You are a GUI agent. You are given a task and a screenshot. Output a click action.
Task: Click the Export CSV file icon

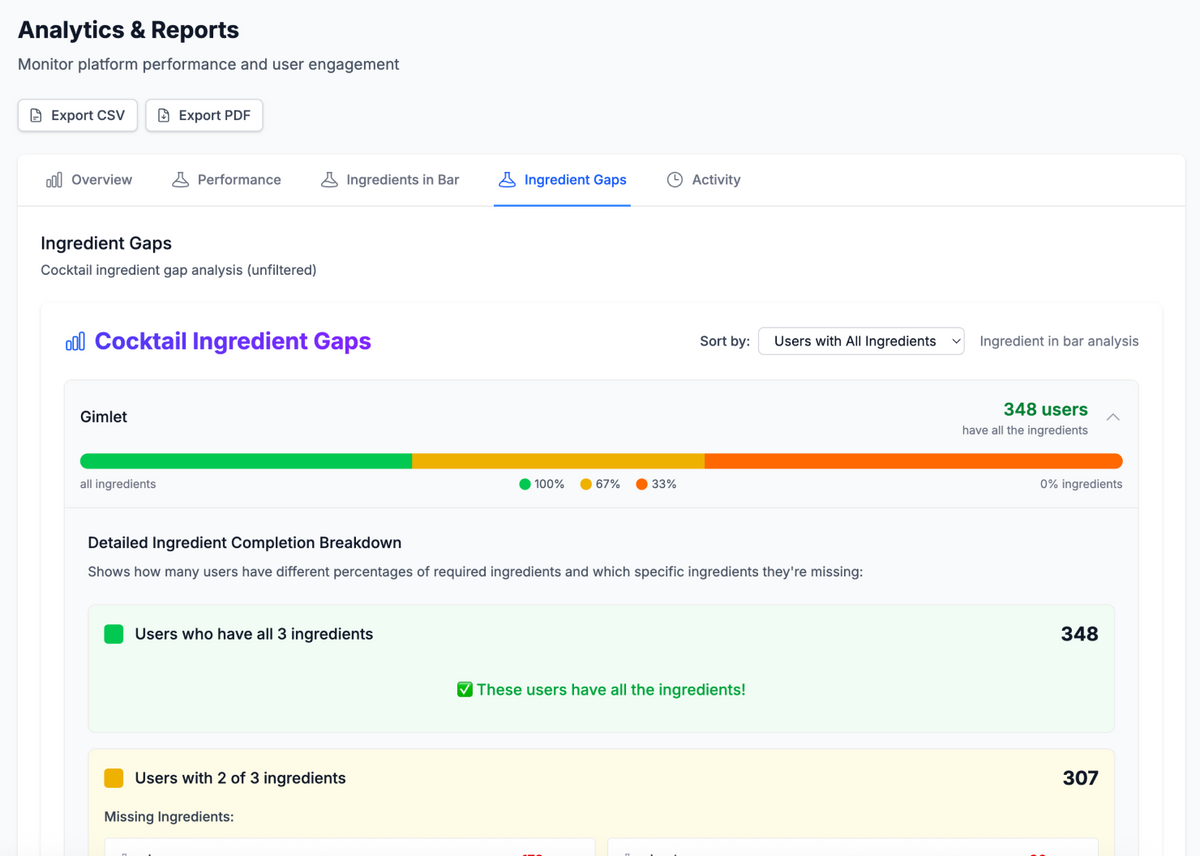pyautogui.click(x=36, y=115)
